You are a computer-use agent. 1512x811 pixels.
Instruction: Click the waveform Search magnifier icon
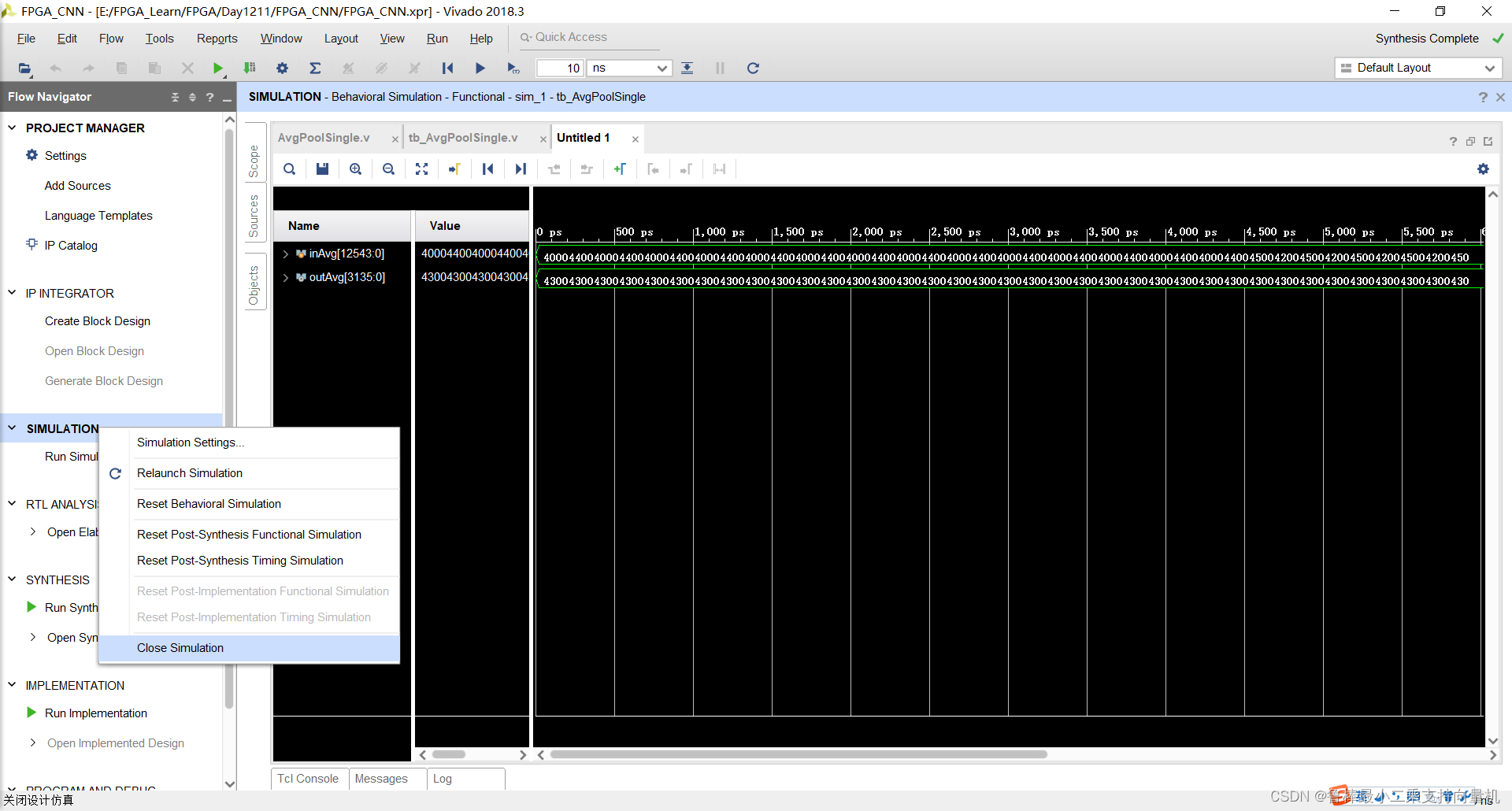tap(290, 169)
